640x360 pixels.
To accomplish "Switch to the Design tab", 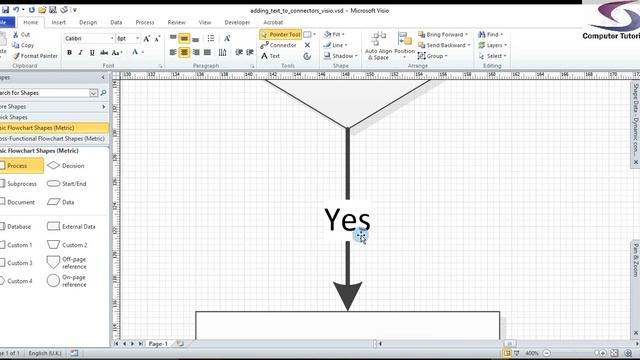I will pyautogui.click(x=88, y=22).
